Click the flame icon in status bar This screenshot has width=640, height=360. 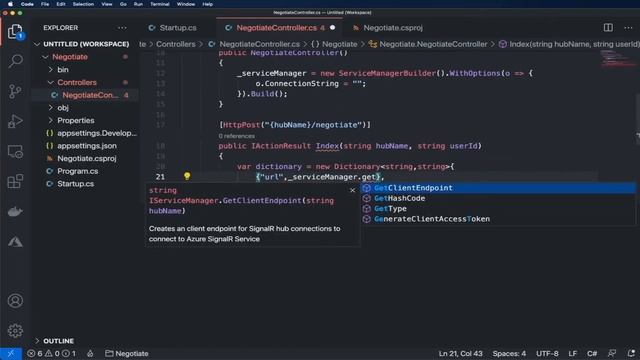coord(90,353)
